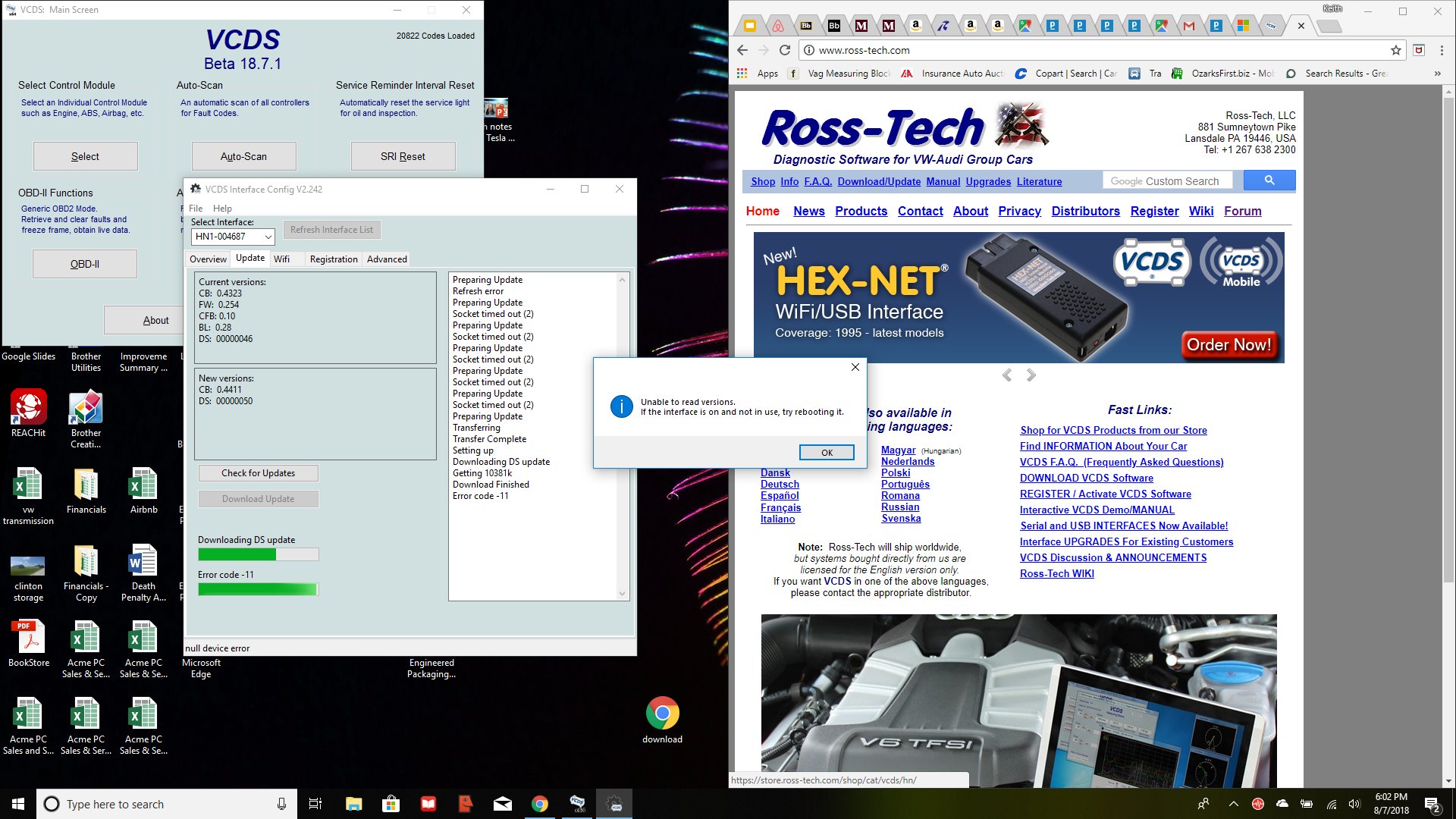The height and width of the screenshot is (819, 1456).
Task: Click Ross-Tech VCDS FAQ link
Action: 1121,462
